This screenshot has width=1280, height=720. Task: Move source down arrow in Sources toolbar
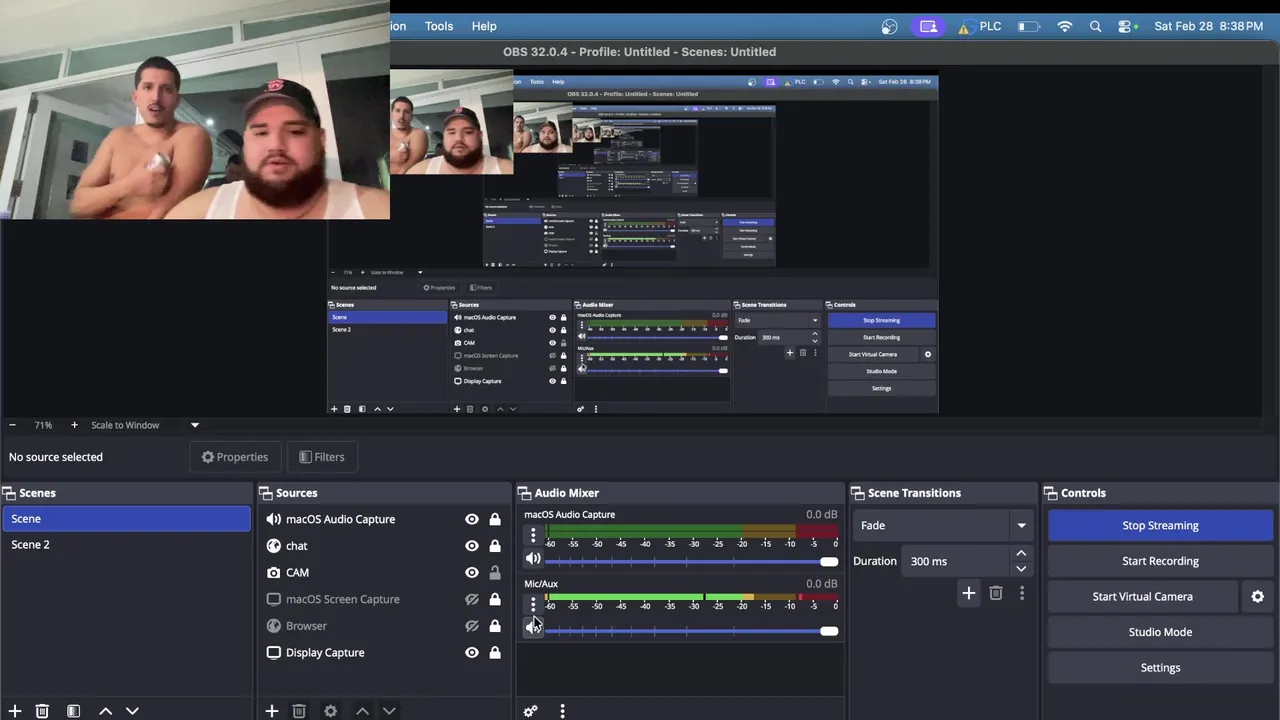pyautogui.click(x=389, y=711)
